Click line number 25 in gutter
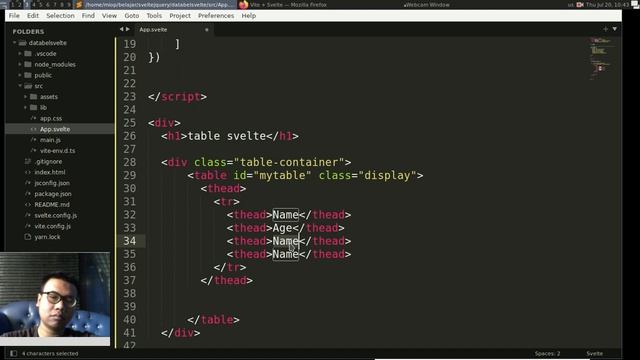 (129, 123)
